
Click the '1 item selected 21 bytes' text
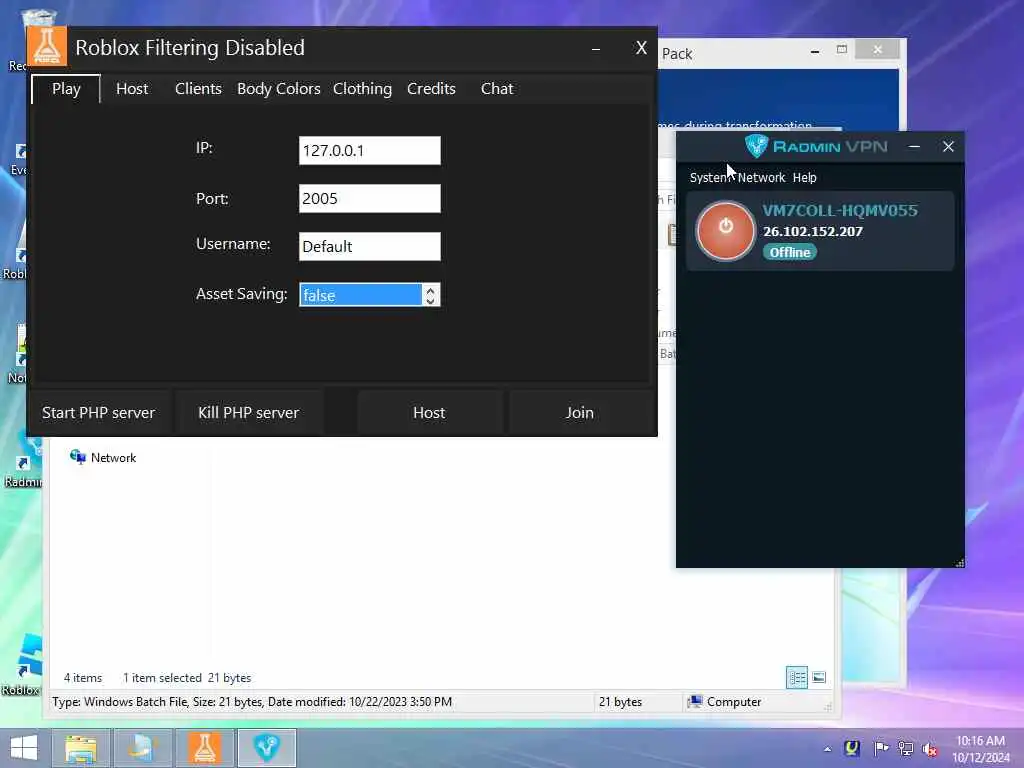[187, 678]
